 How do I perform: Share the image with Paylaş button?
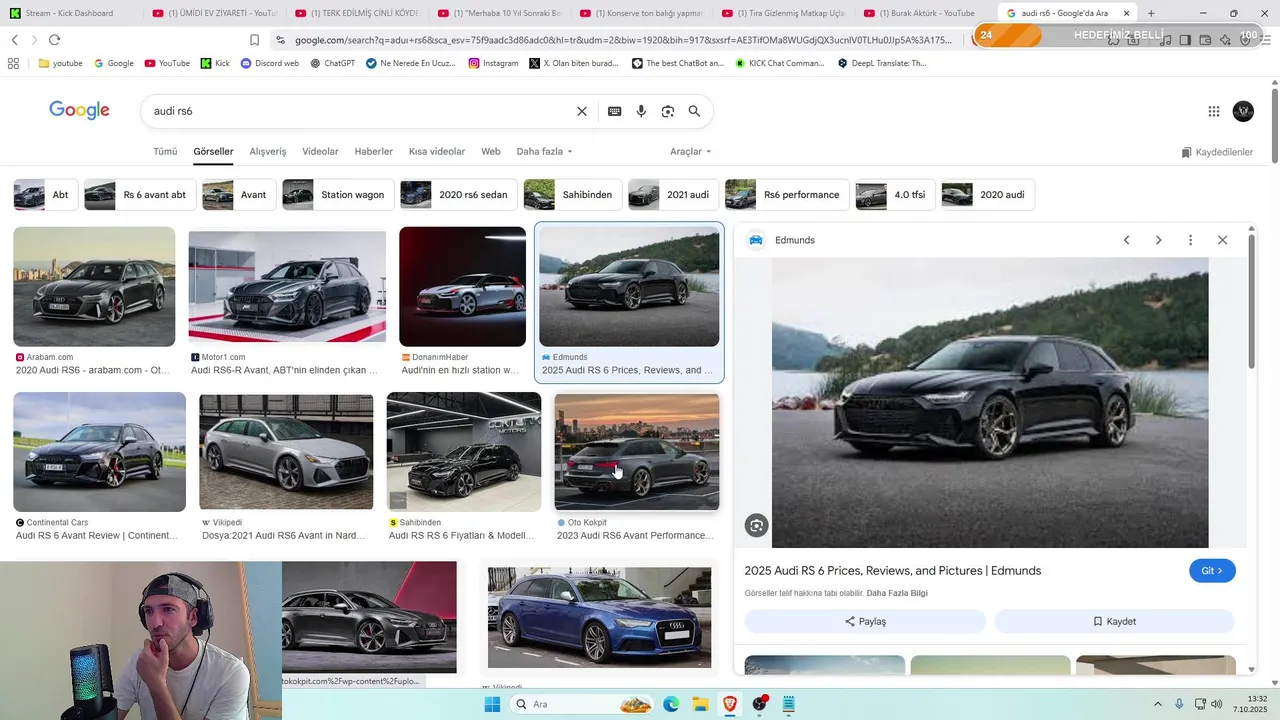(x=865, y=621)
